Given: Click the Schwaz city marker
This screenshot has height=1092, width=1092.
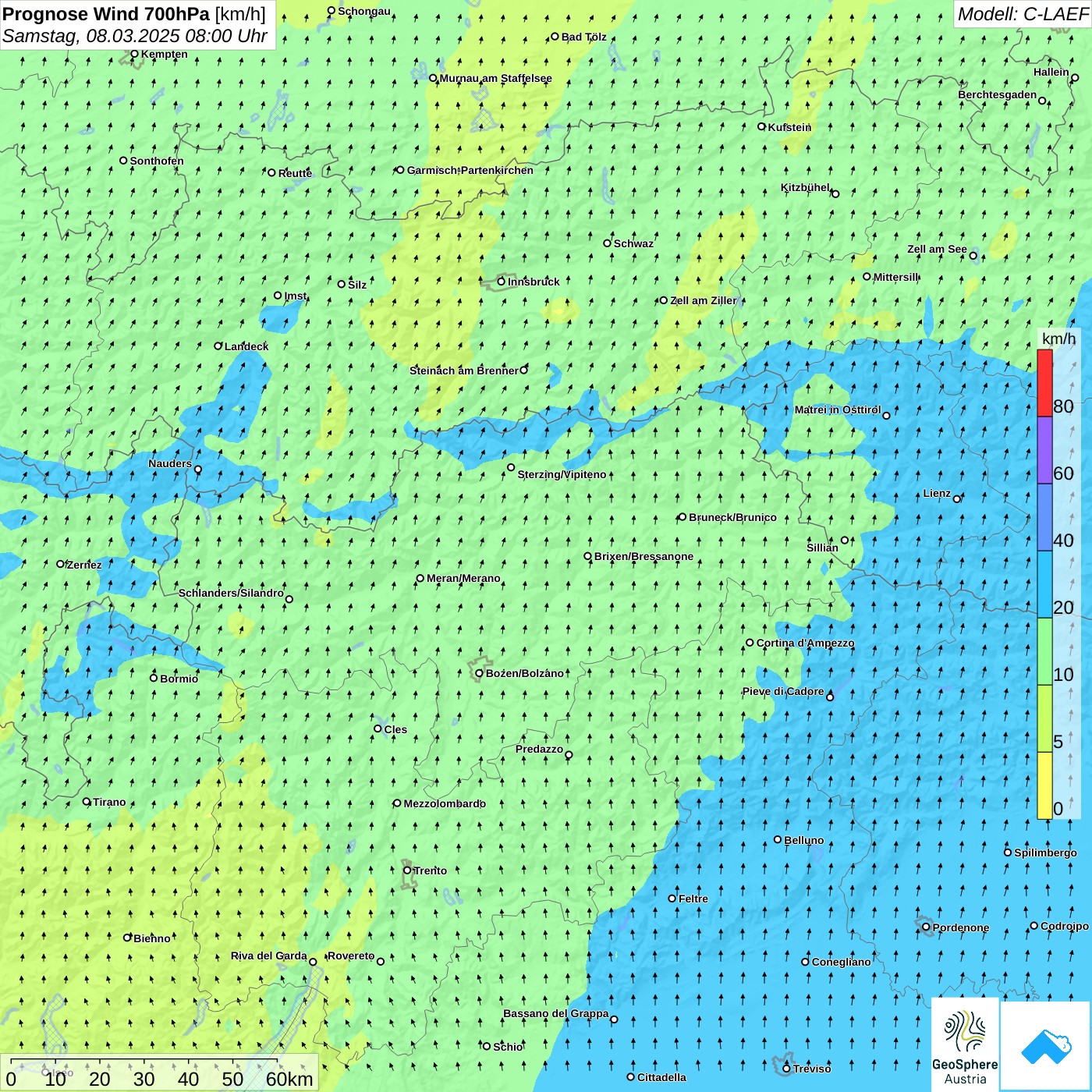Looking at the screenshot, I should point(607,243).
